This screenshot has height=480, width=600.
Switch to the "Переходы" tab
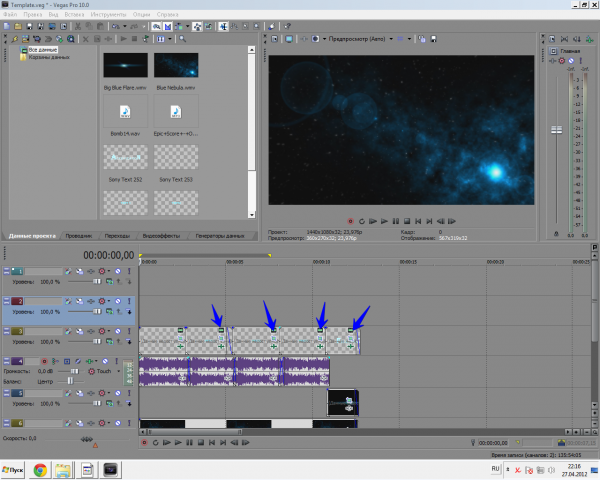click(117, 235)
